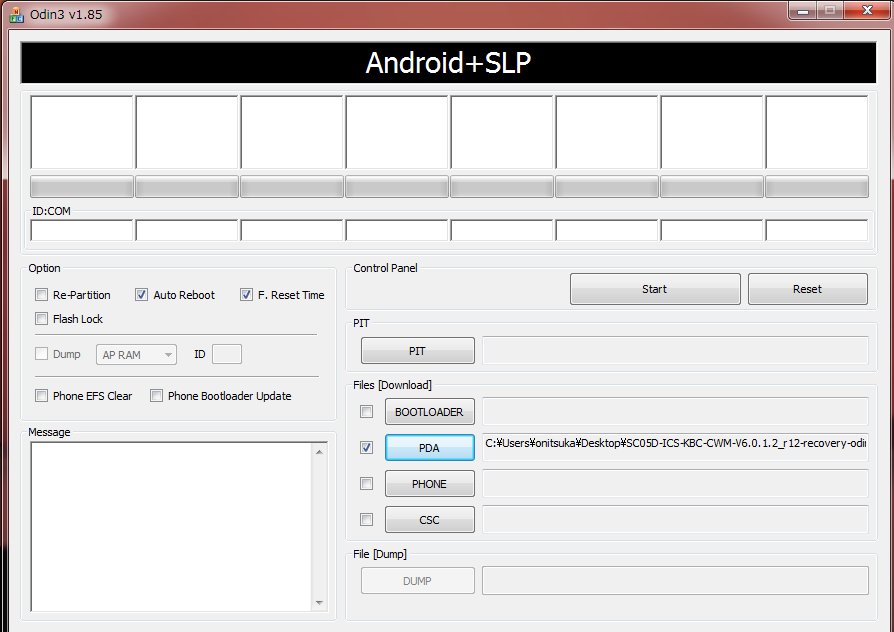Uncheck F. Reset Time option
894x632 pixels.
[246, 295]
